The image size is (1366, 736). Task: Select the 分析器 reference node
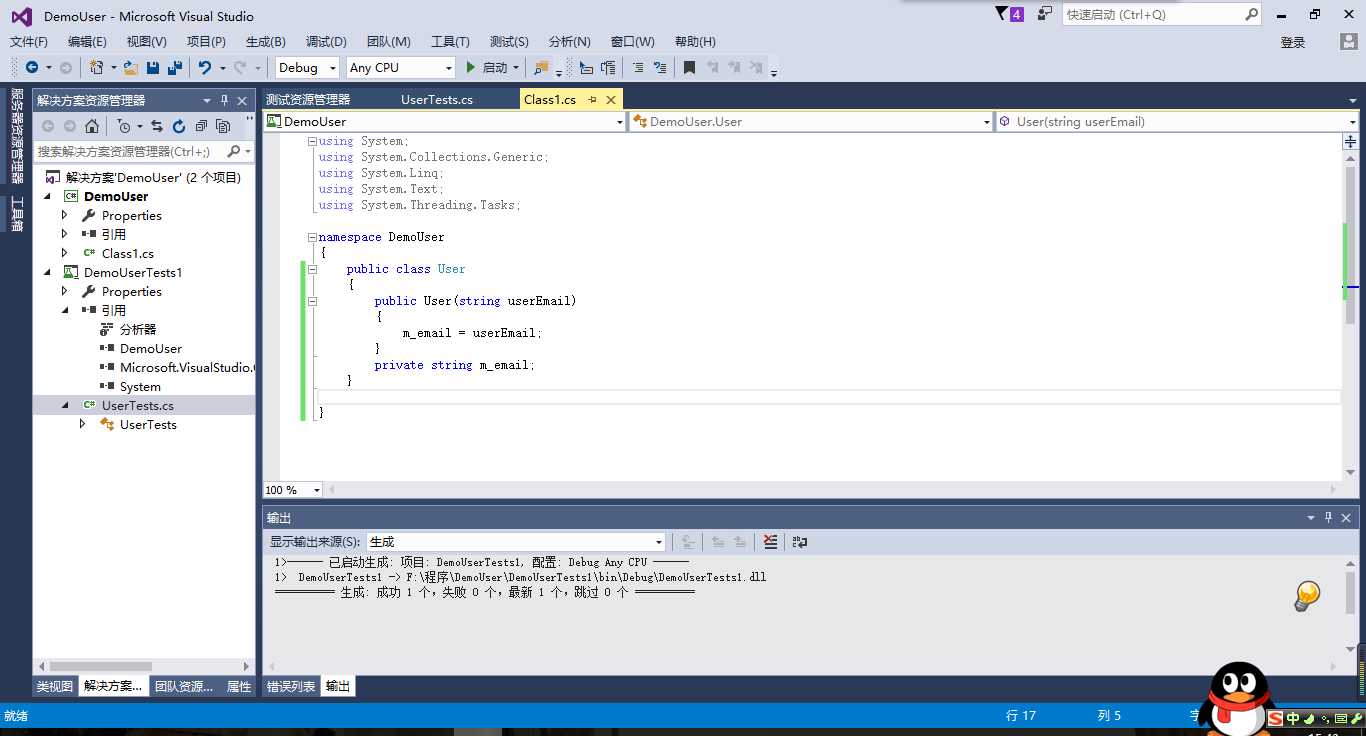138,329
